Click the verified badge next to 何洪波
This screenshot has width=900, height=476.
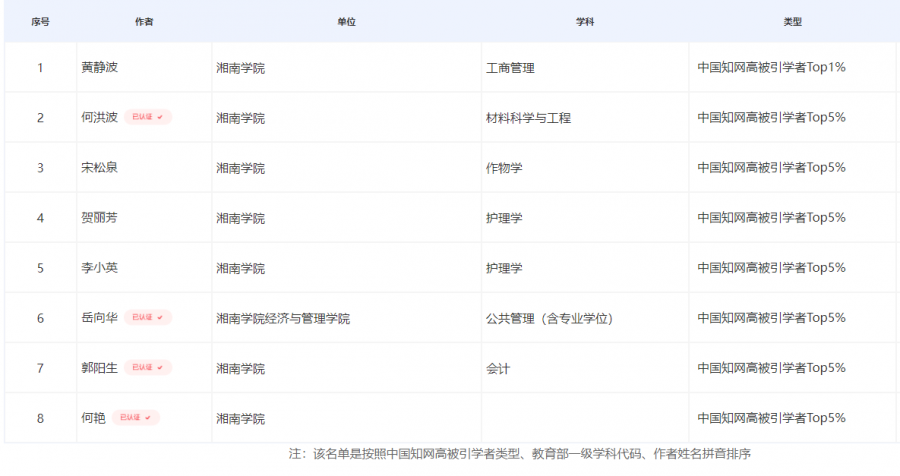[x=148, y=118]
